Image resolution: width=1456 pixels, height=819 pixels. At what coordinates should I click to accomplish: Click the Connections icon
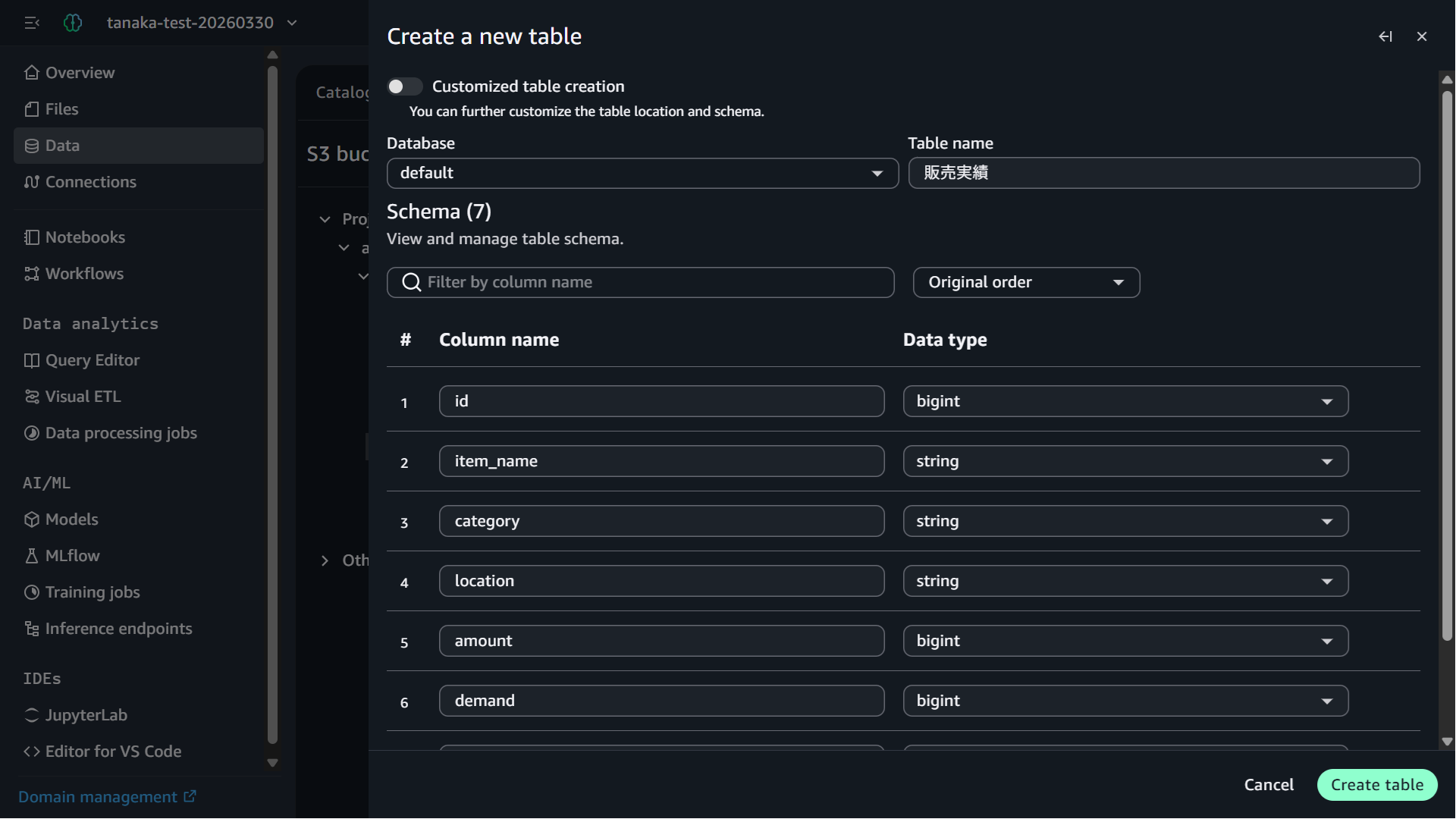tap(31, 182)
